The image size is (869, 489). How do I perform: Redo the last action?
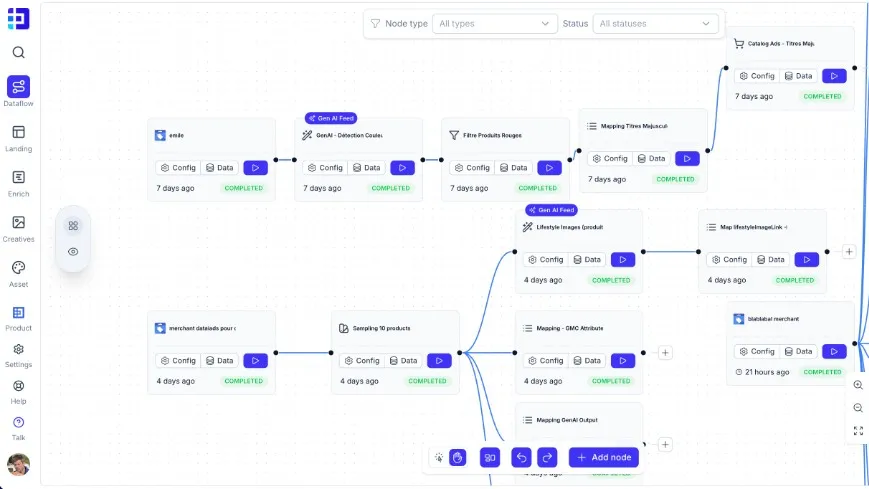click(x=547, y=457)
